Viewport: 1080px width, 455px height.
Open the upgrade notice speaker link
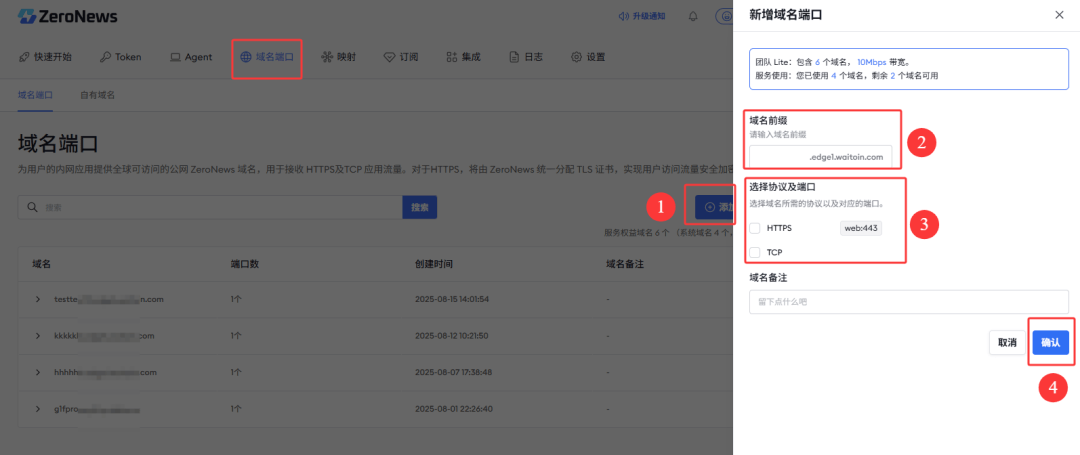coord(641,17)
